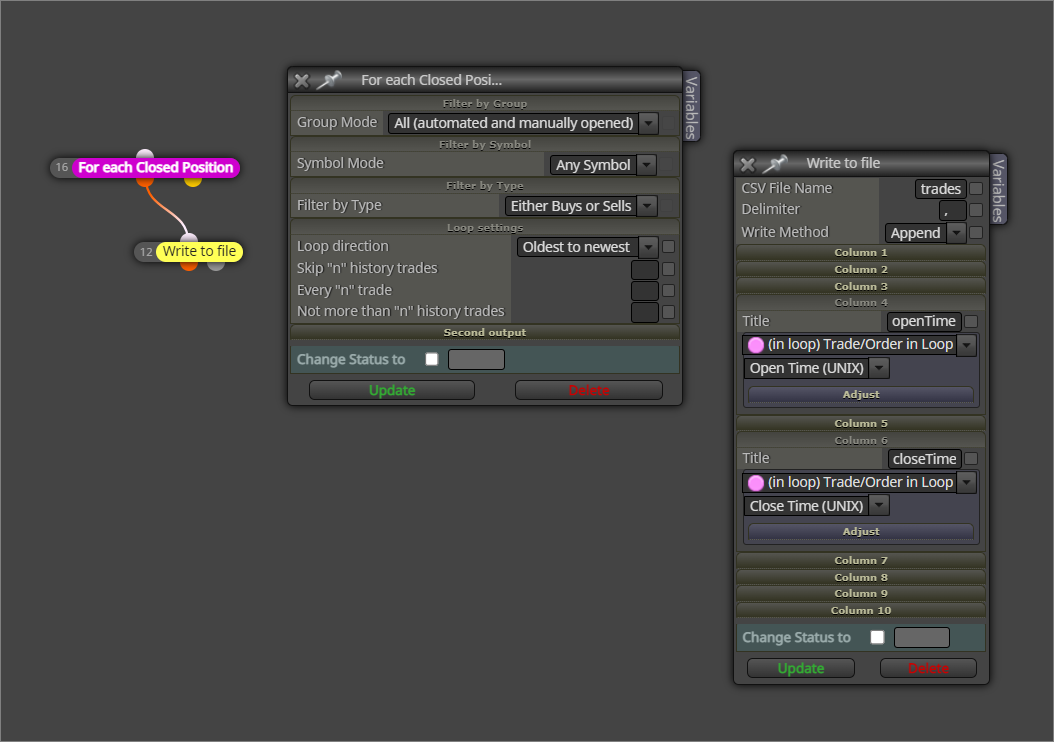Screen dimensions: 1054x742
Task: Click Update in For each Closed Position panel
Action: tap(392, 390)
